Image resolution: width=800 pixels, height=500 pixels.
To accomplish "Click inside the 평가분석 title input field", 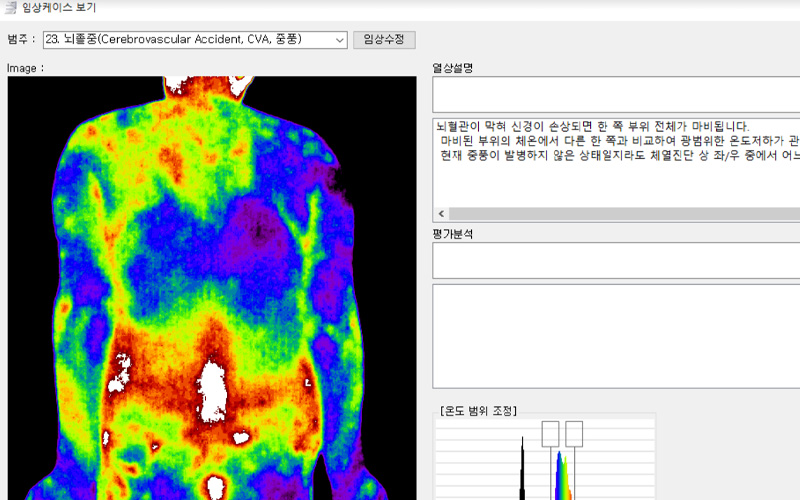I will click(616, 261).
